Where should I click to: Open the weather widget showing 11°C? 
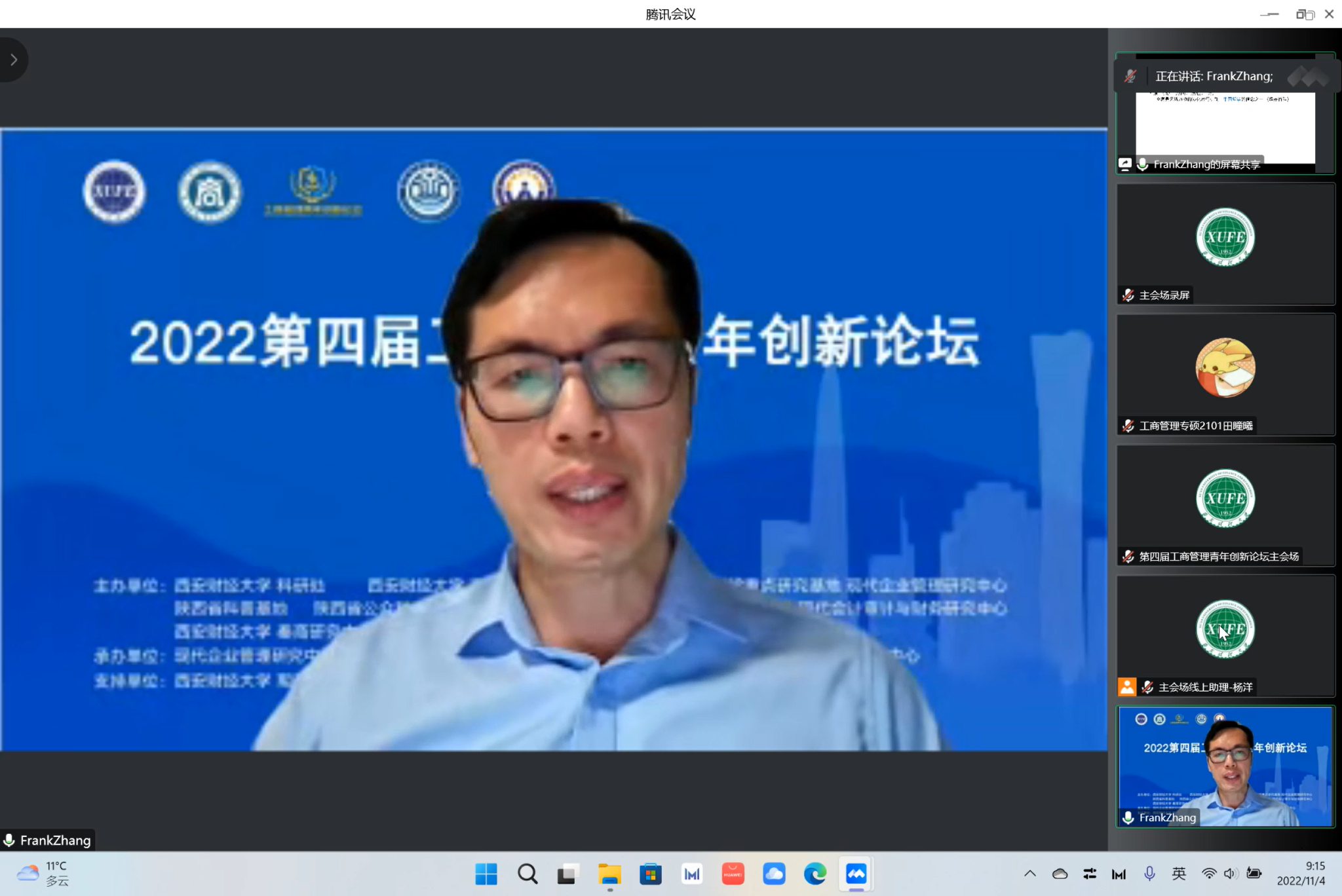(43, 874)
